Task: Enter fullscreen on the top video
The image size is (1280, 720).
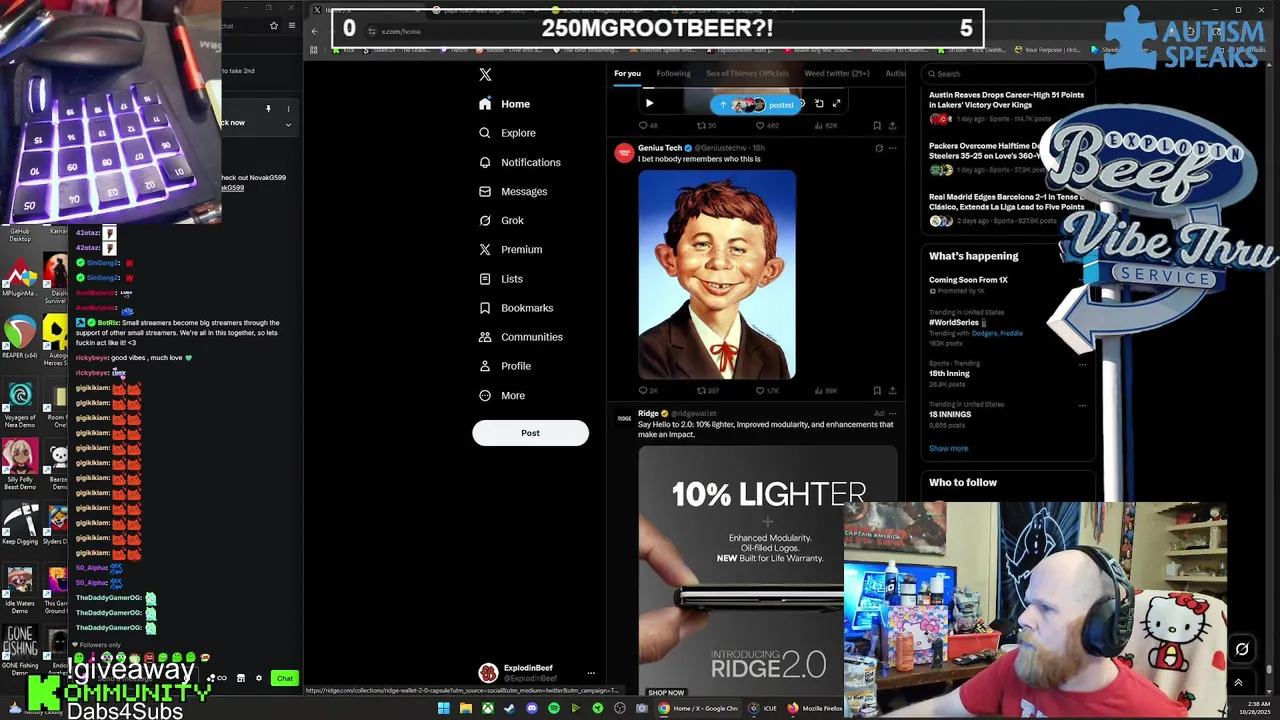Action: pos(837,103)
